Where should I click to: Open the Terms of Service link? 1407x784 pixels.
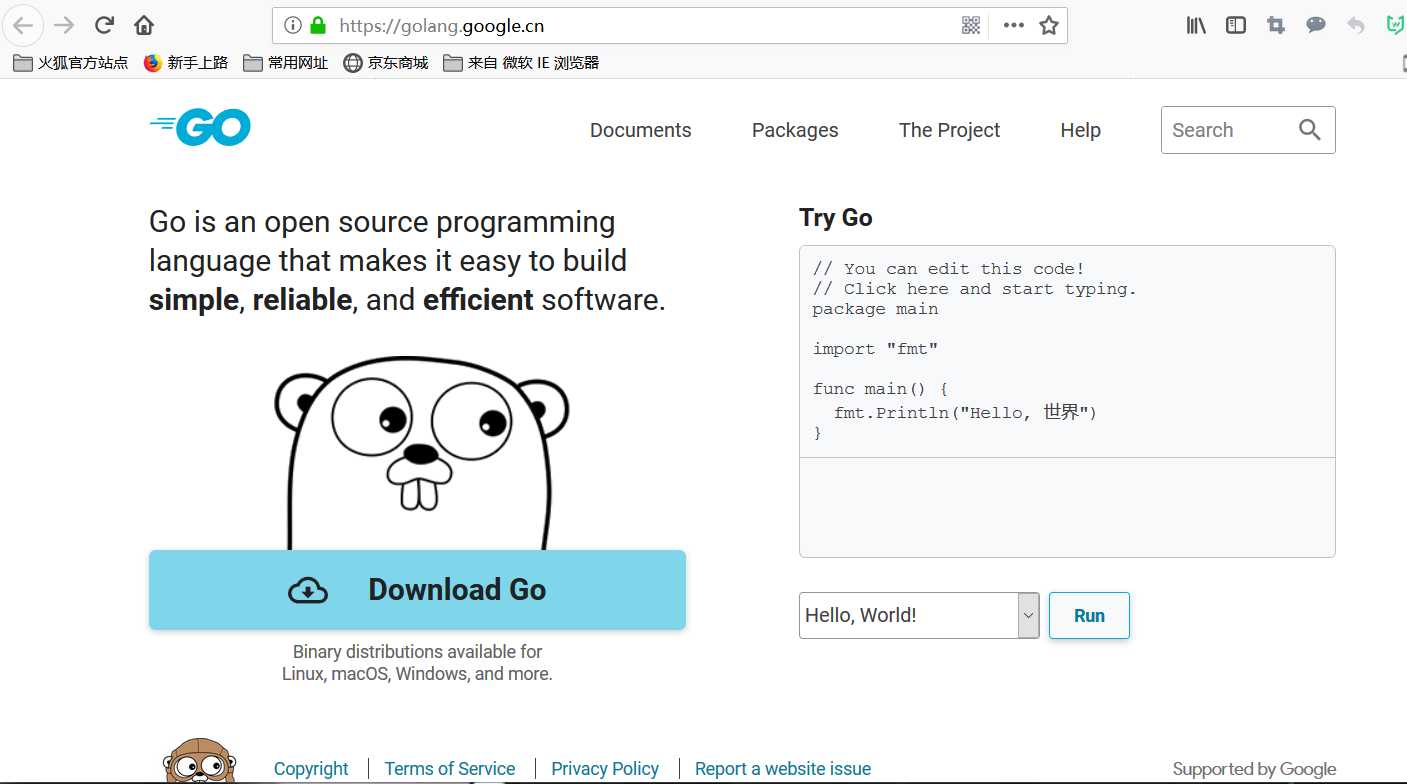coord(450,769)
